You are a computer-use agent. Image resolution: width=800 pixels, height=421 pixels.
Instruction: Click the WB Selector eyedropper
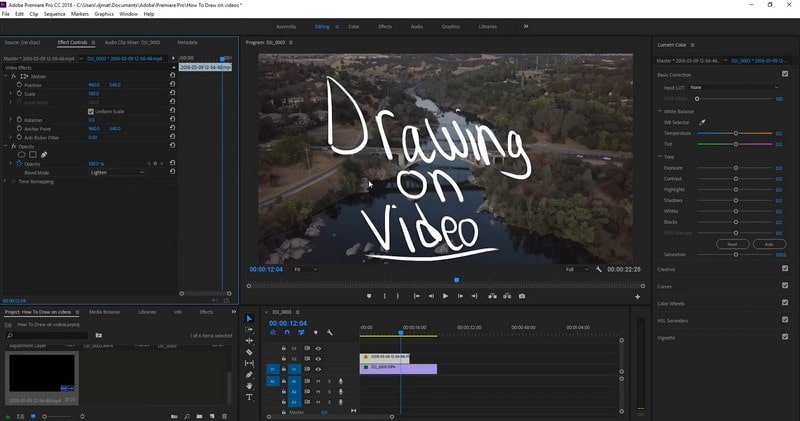(x=702, y=121)
